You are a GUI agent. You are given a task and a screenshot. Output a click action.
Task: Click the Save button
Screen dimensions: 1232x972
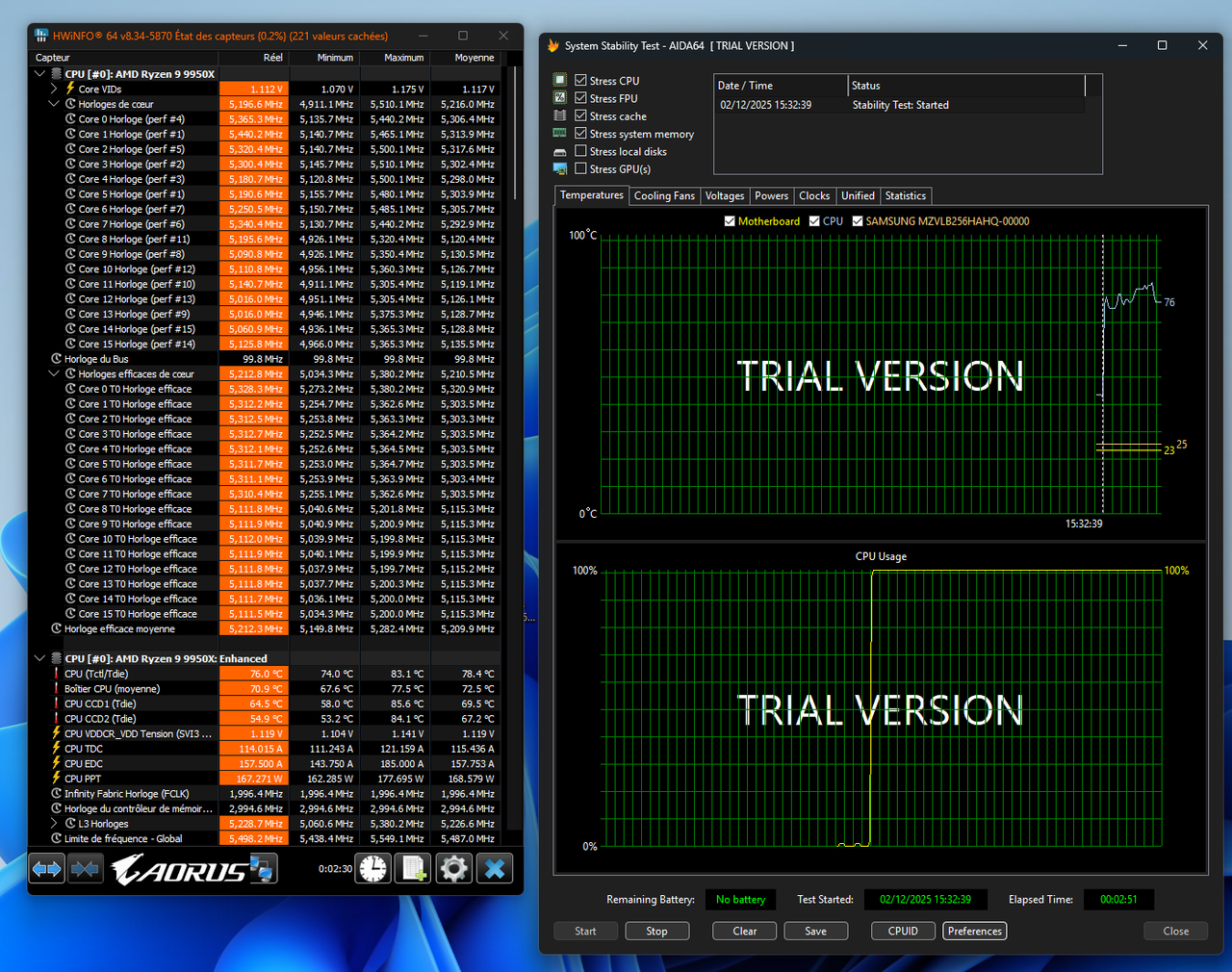815,931
